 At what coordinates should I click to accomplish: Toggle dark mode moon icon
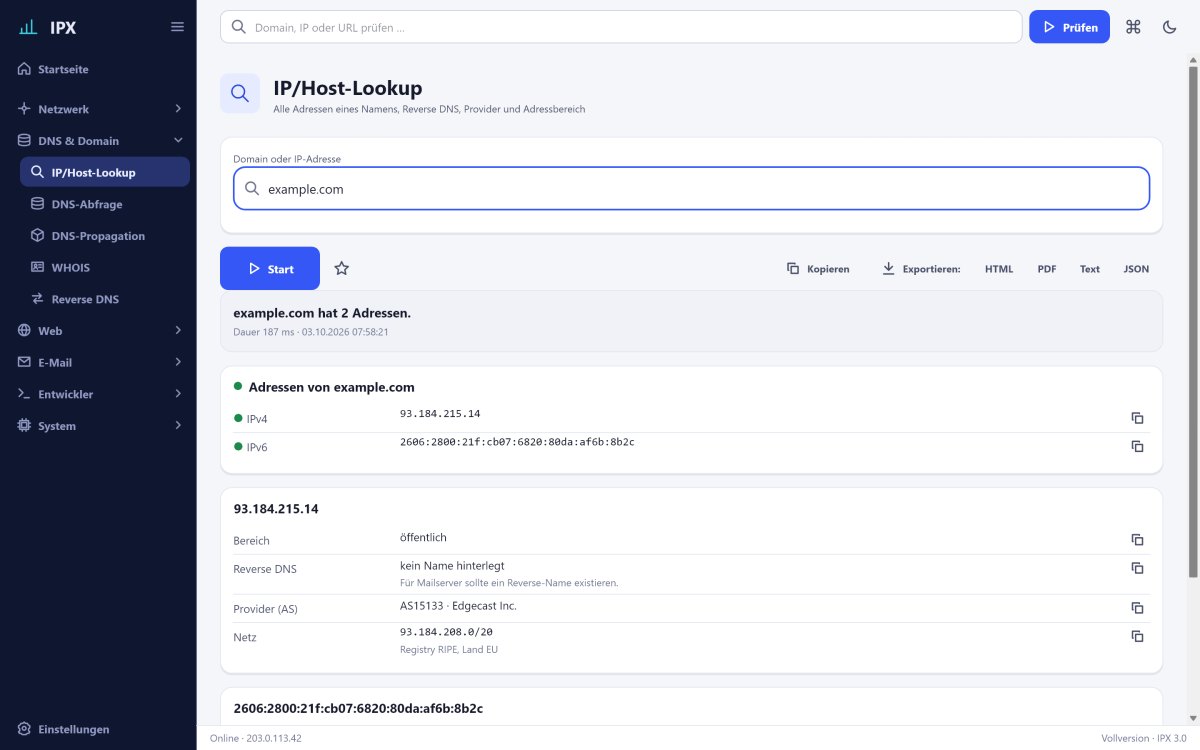(1170, 27)
